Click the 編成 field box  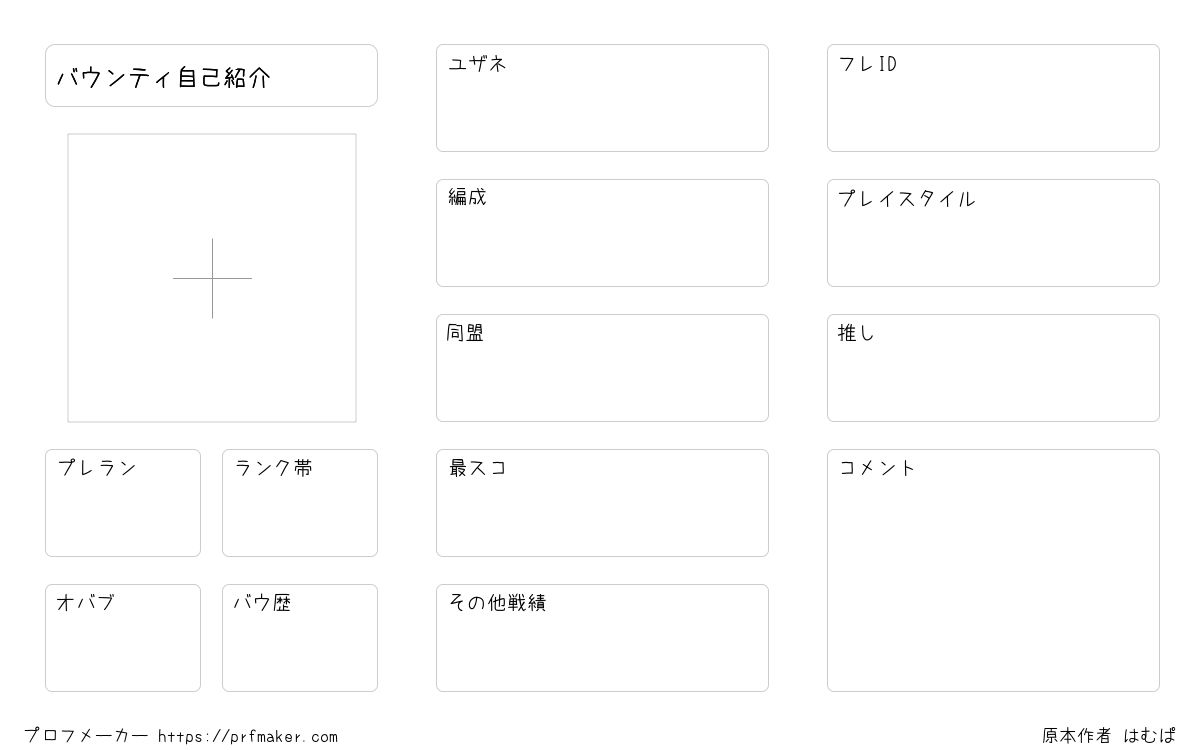click(x=602, y=233)
